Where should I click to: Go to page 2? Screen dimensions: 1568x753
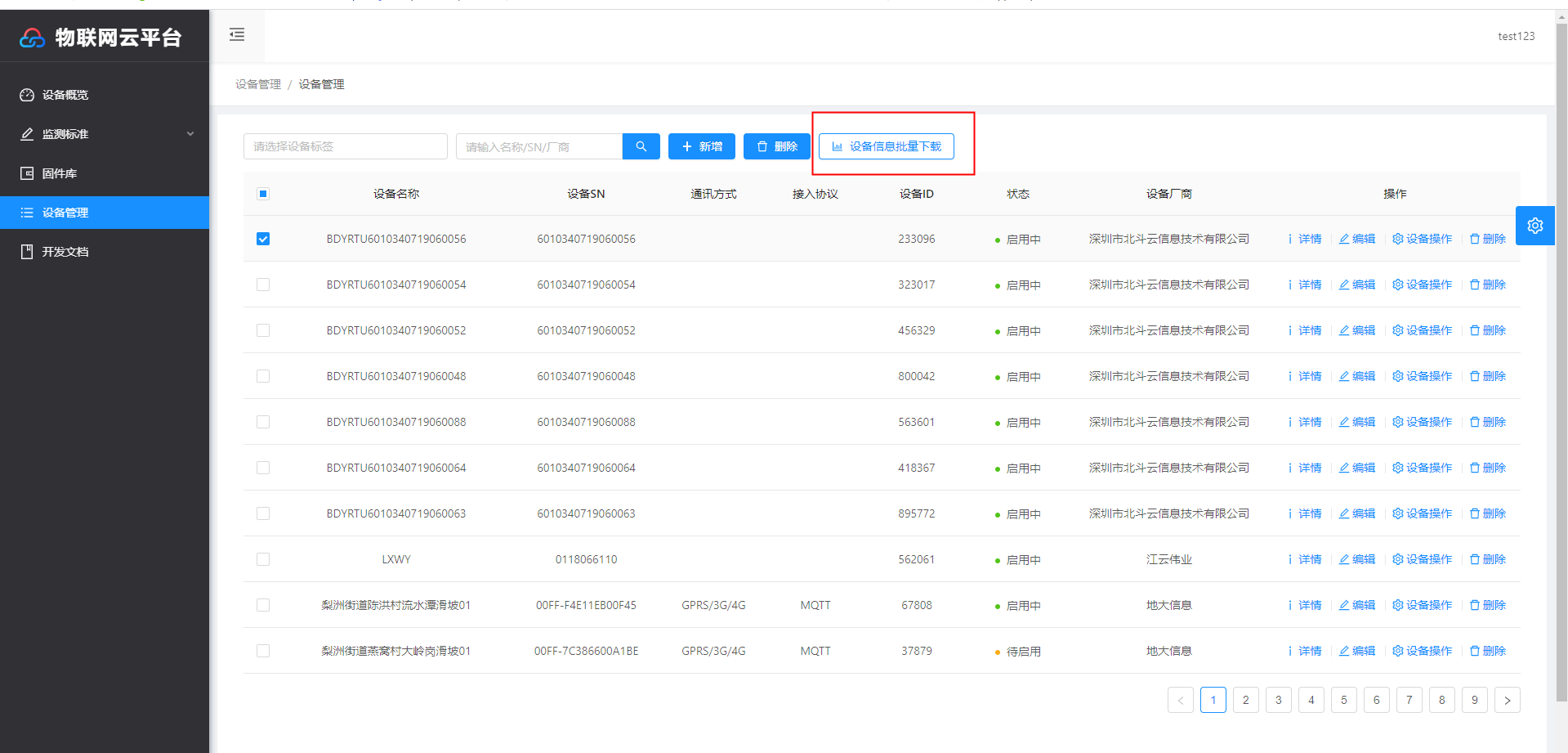(1246, 700)
